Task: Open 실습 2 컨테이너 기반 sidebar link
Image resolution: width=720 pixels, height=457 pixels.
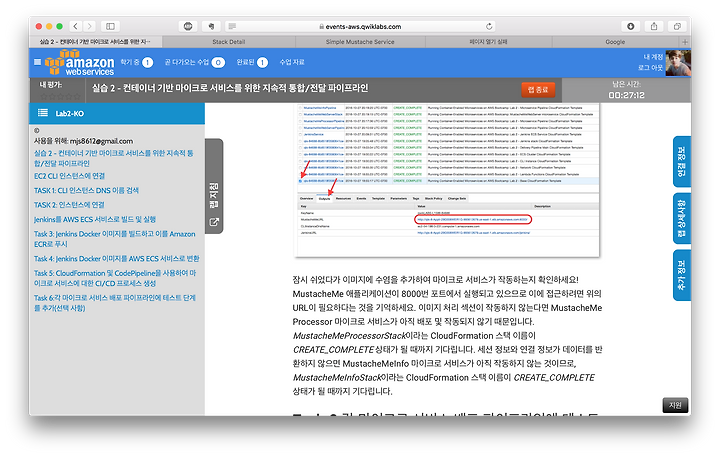Action: (x=113, y=158)
